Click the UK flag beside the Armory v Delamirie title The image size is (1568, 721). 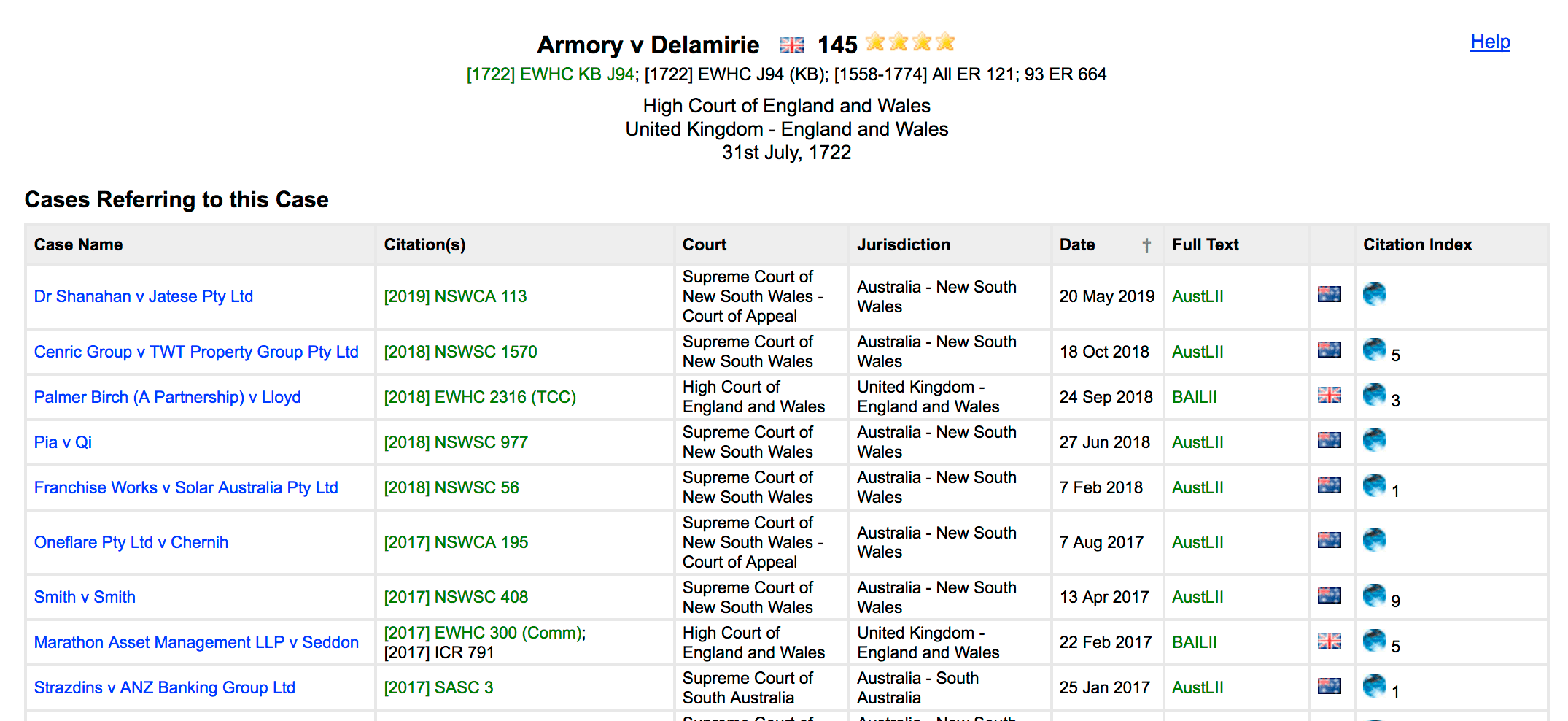[791, 45]
